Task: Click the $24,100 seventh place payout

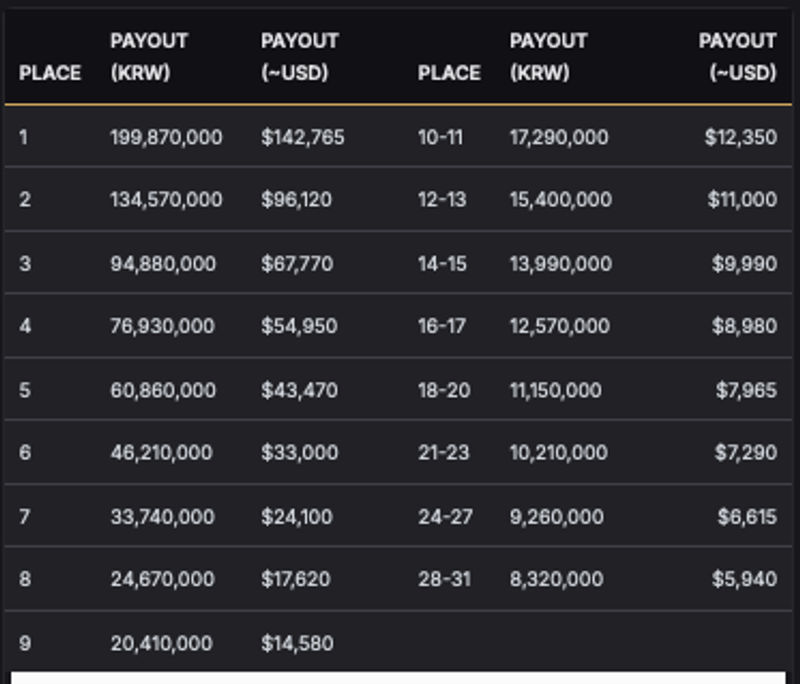Action: coord(296,517)
